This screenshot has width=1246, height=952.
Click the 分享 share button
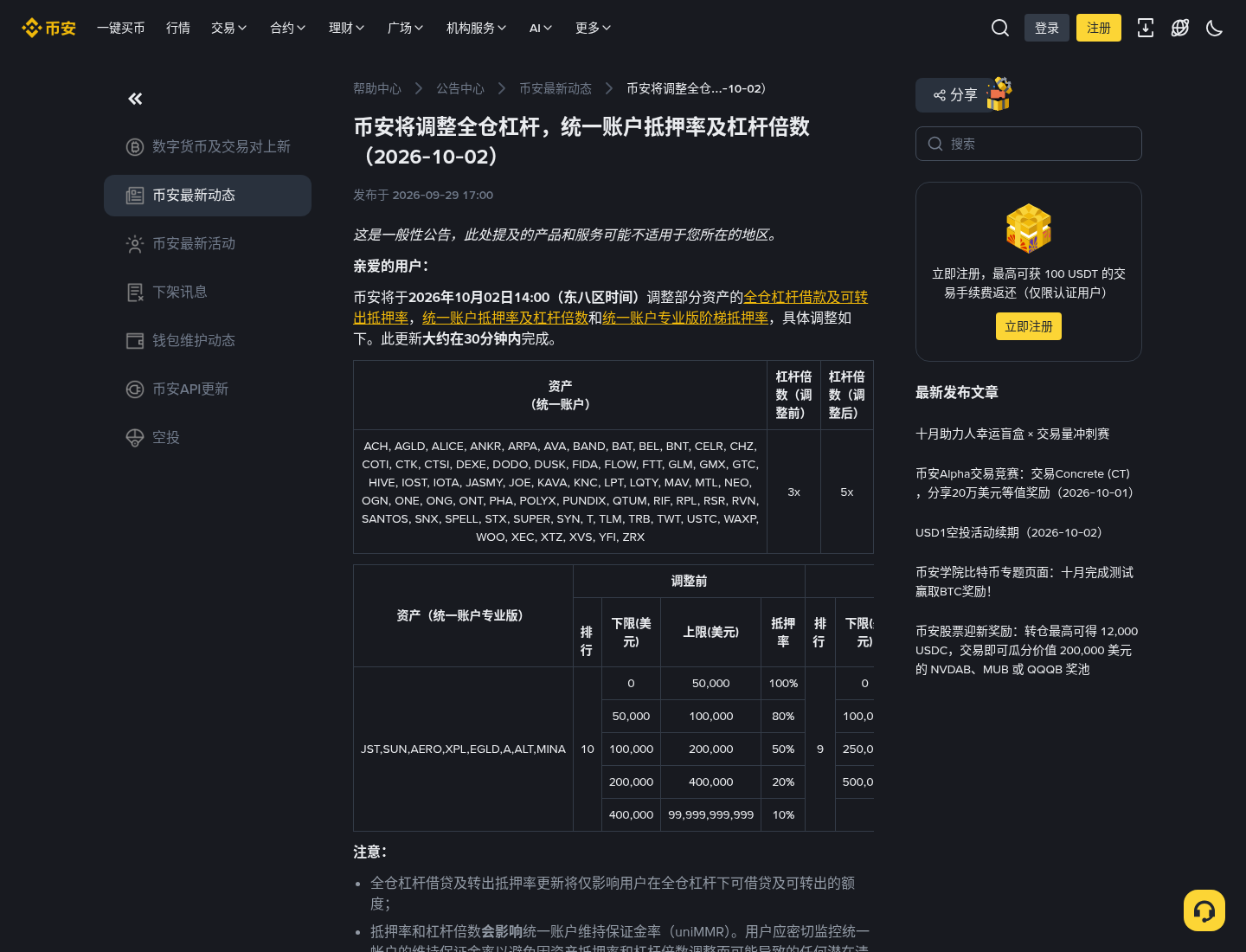955,95
